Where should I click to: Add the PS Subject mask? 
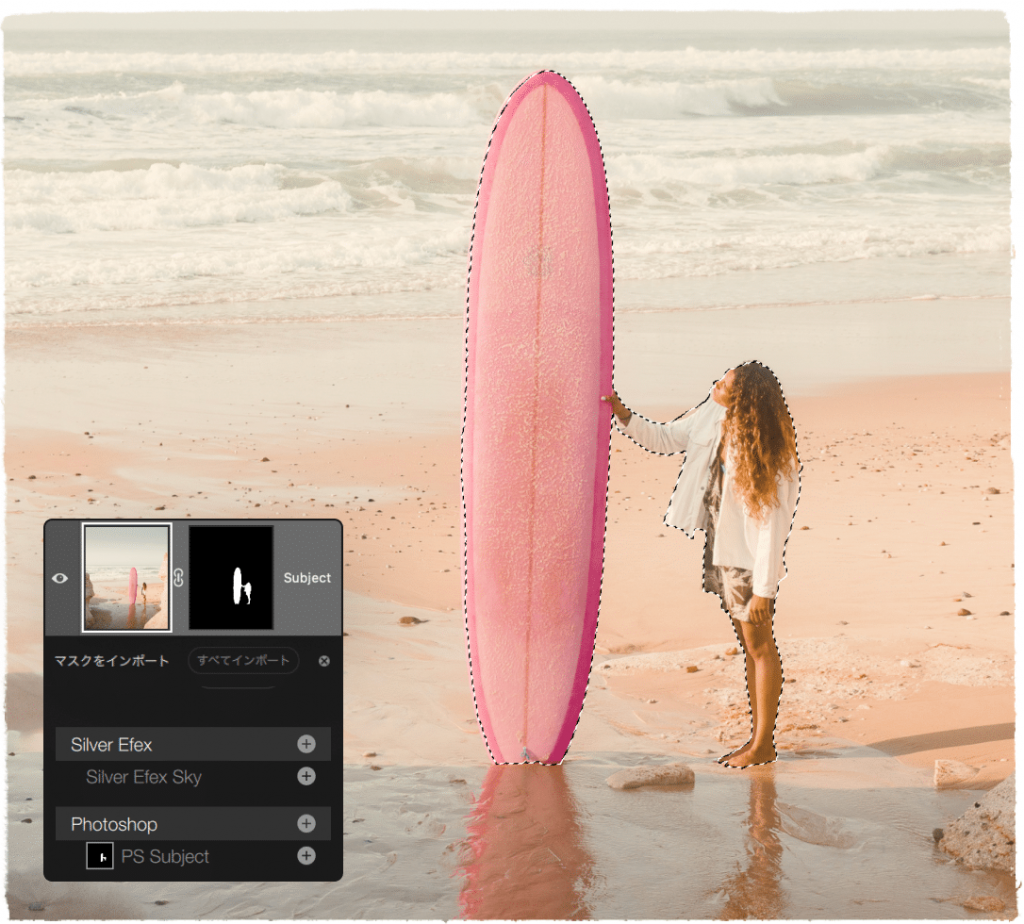306,855
